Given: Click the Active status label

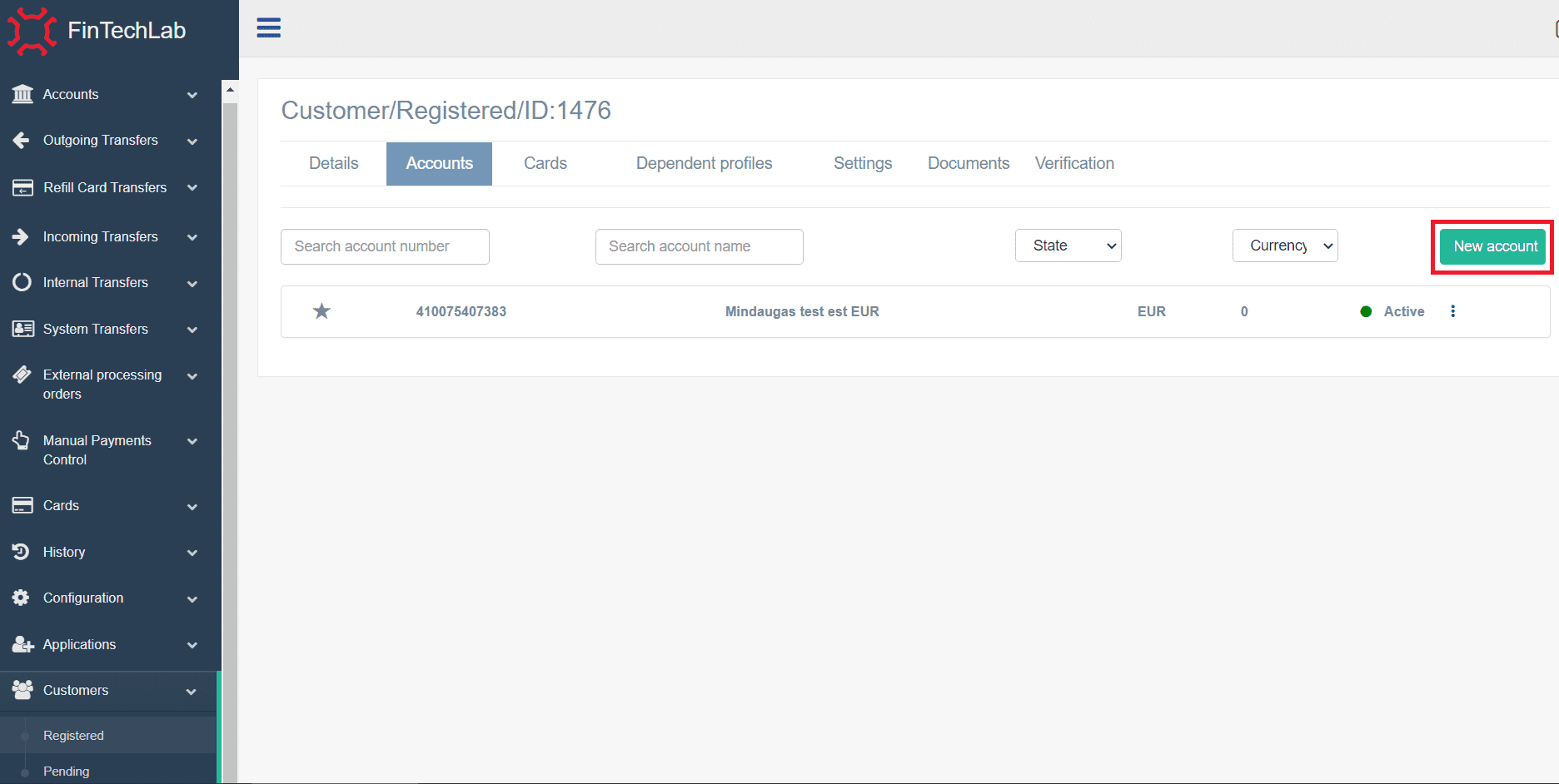Looking at the screenshot, I should pos(1404,311).
